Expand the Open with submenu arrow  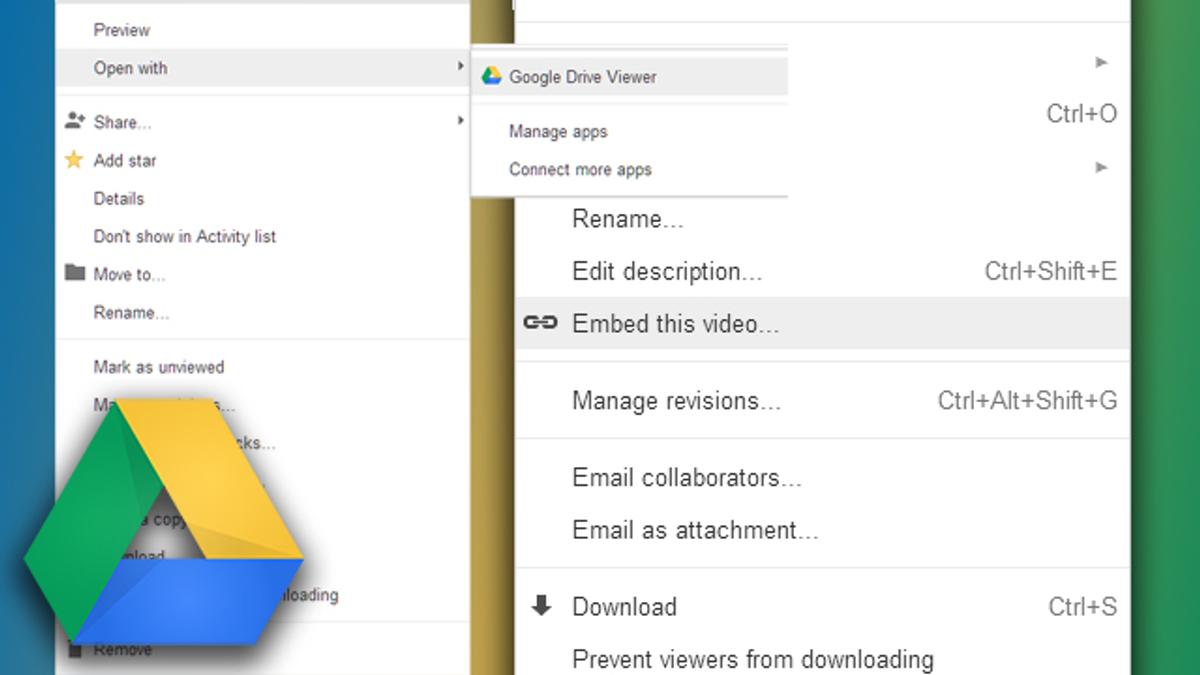coord(460,66)
